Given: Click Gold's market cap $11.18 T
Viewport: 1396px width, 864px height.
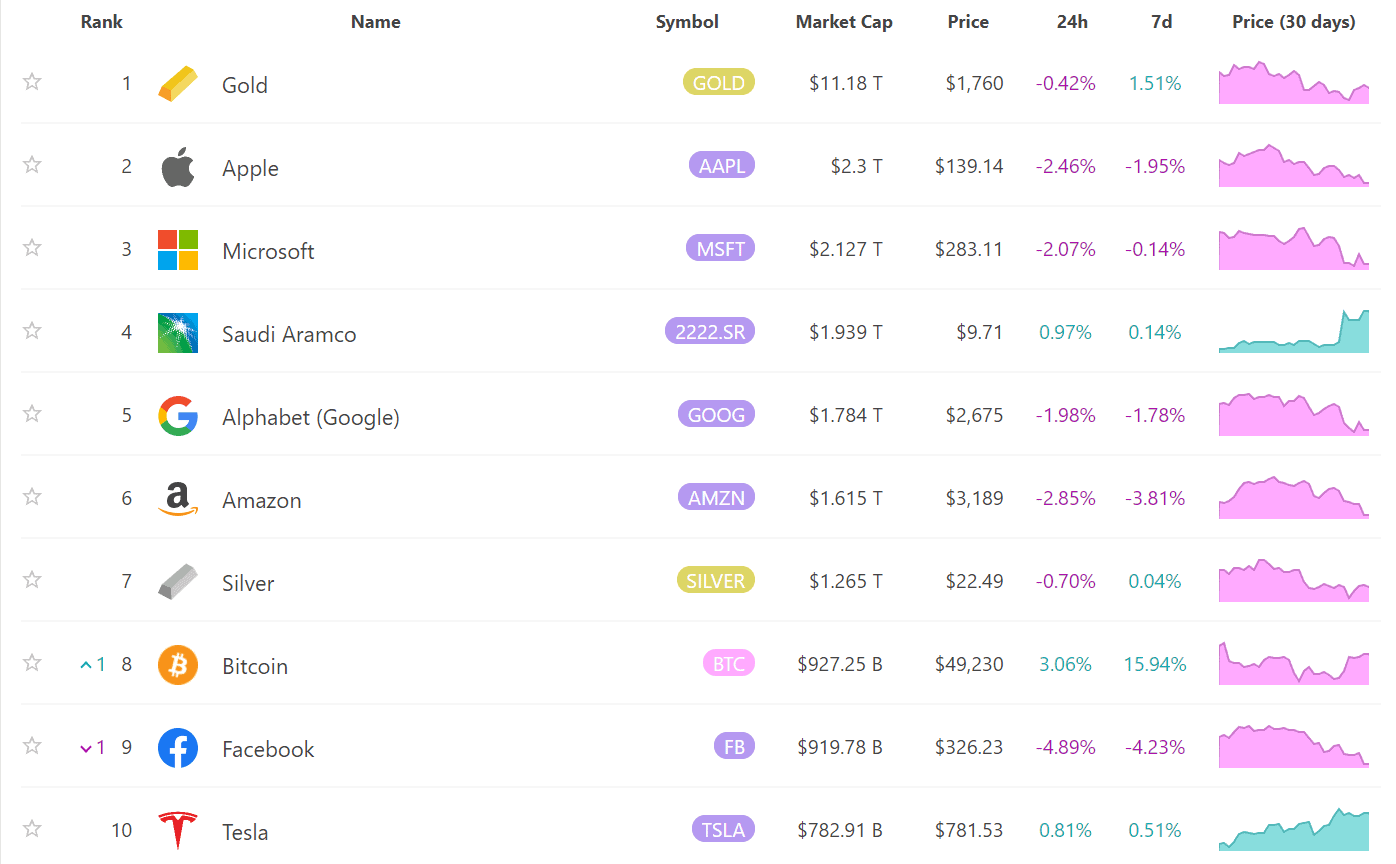Looking at the screenshot, I should [846, 83].
